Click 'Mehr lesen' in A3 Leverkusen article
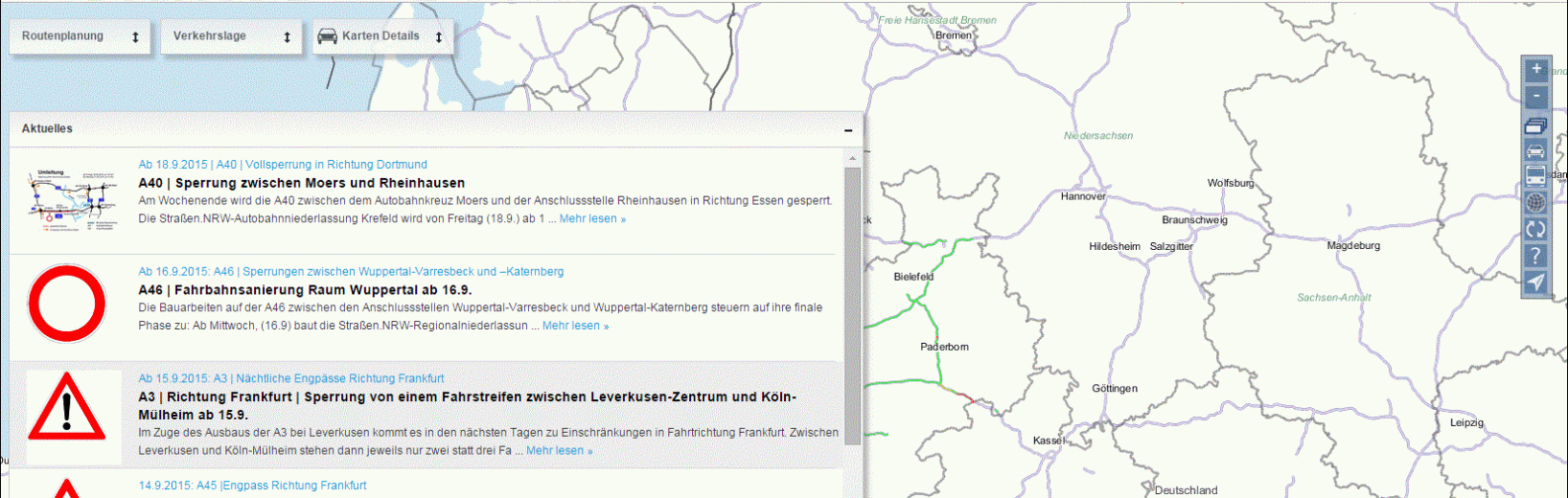 pos(559,450)
